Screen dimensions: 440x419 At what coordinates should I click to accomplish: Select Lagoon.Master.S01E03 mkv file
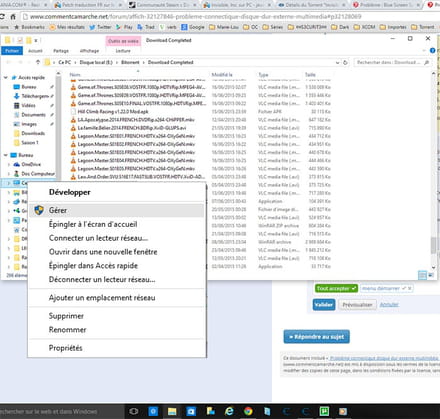[136, 152]
